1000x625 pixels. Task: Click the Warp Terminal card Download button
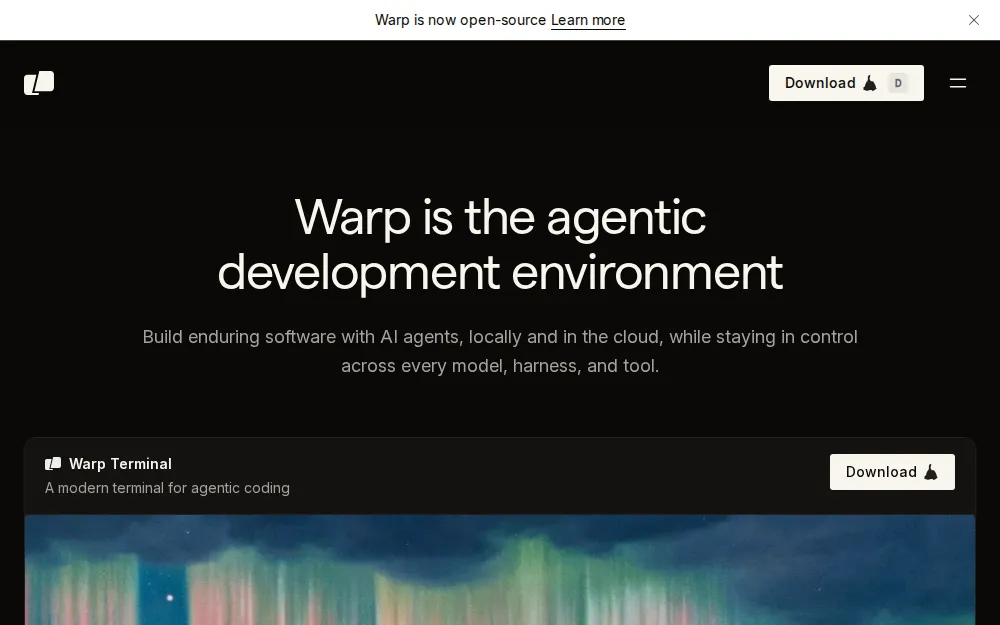coord(892,472)
